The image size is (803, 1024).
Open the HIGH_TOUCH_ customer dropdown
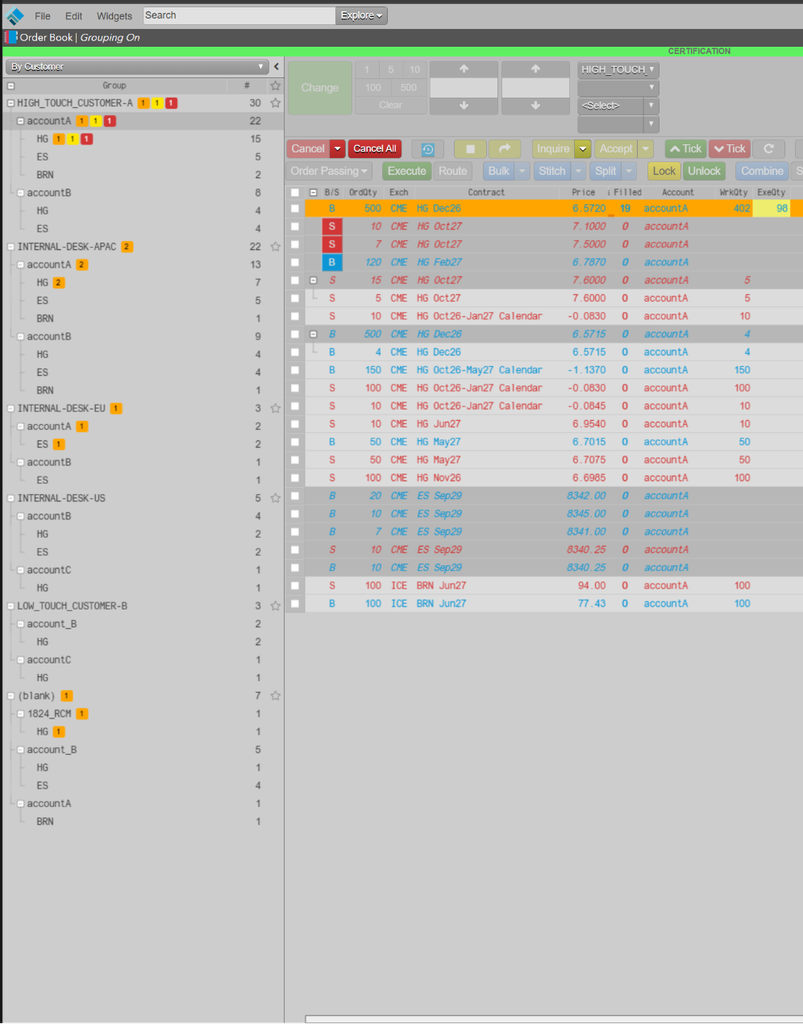618,69
